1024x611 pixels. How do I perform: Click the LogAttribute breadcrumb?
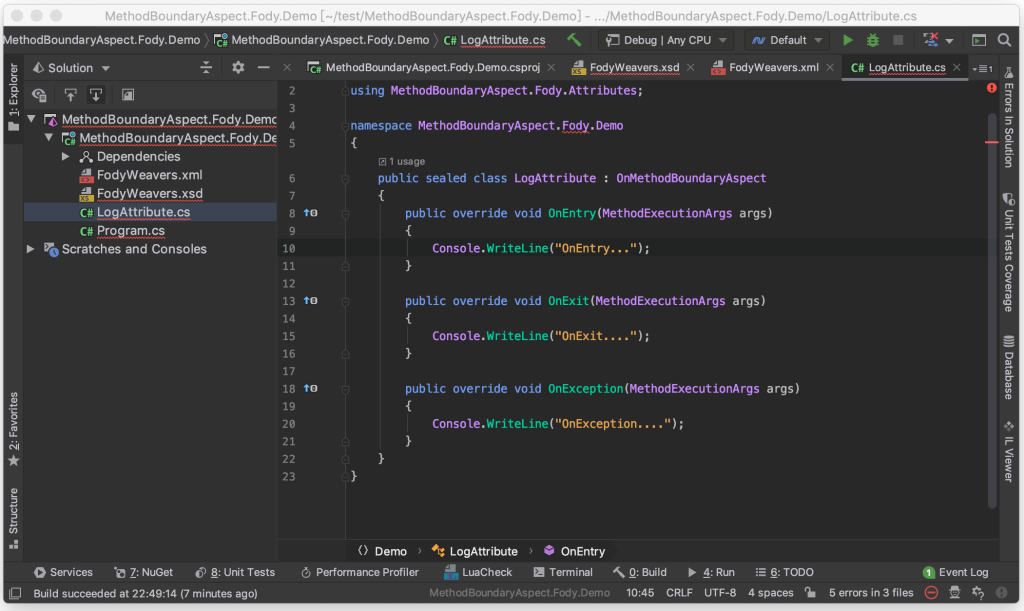(475, 551)
